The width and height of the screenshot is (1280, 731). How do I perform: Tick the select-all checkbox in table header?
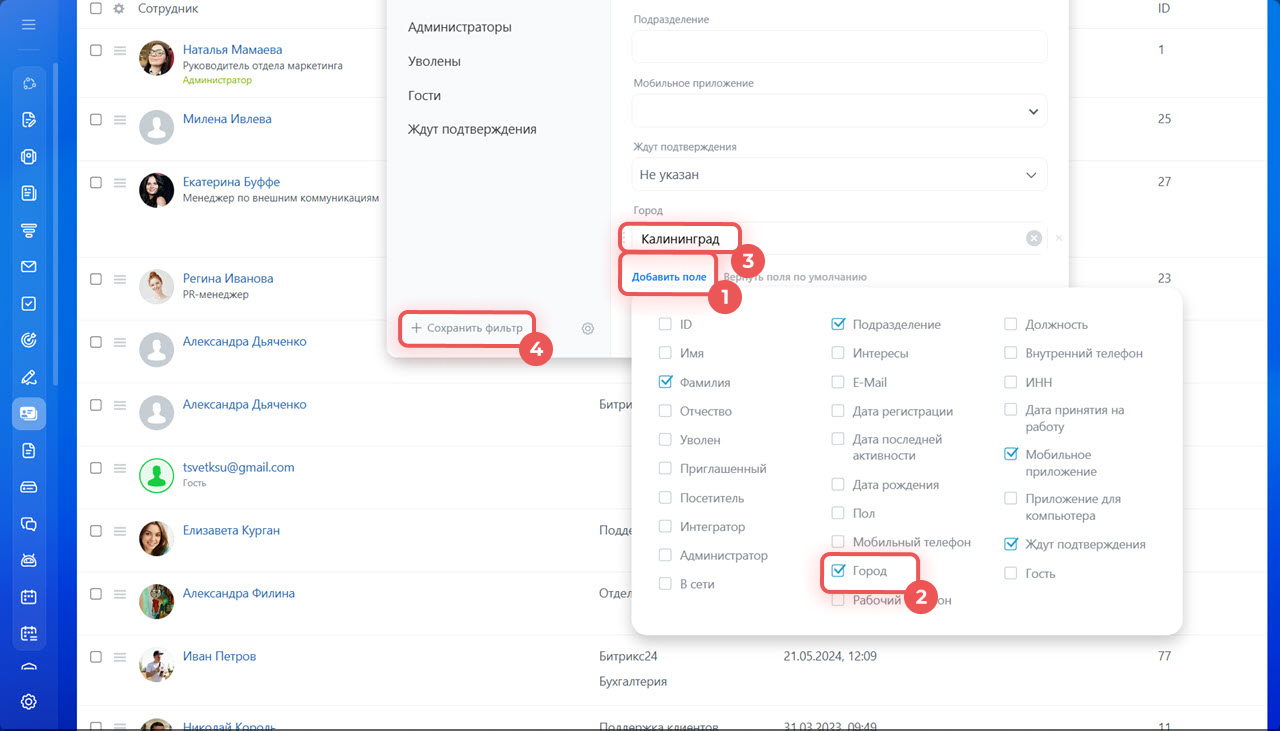pyautogui.click(x=95, y=8)
